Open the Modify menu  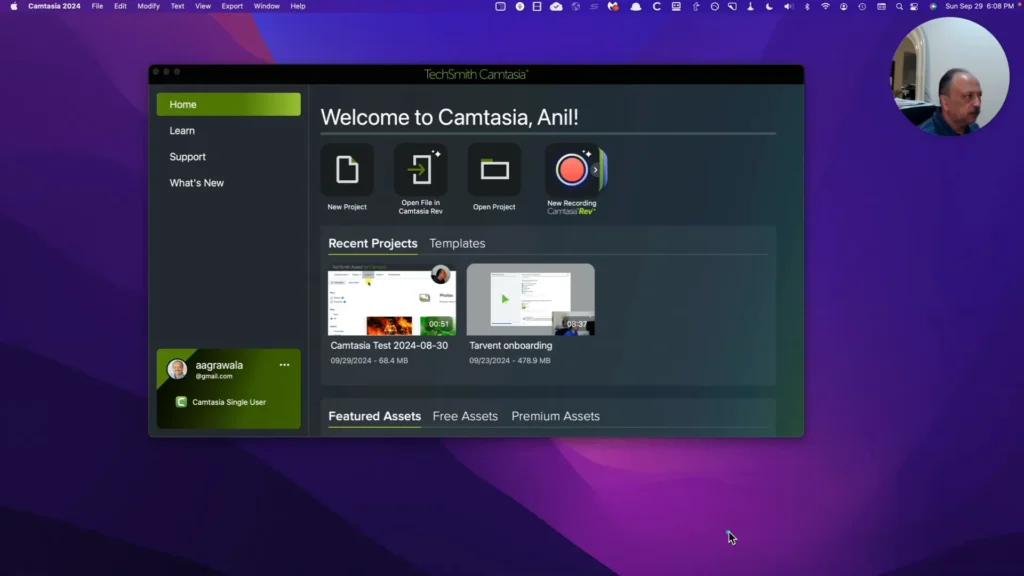pyautogui.click(x=148, y=6)
